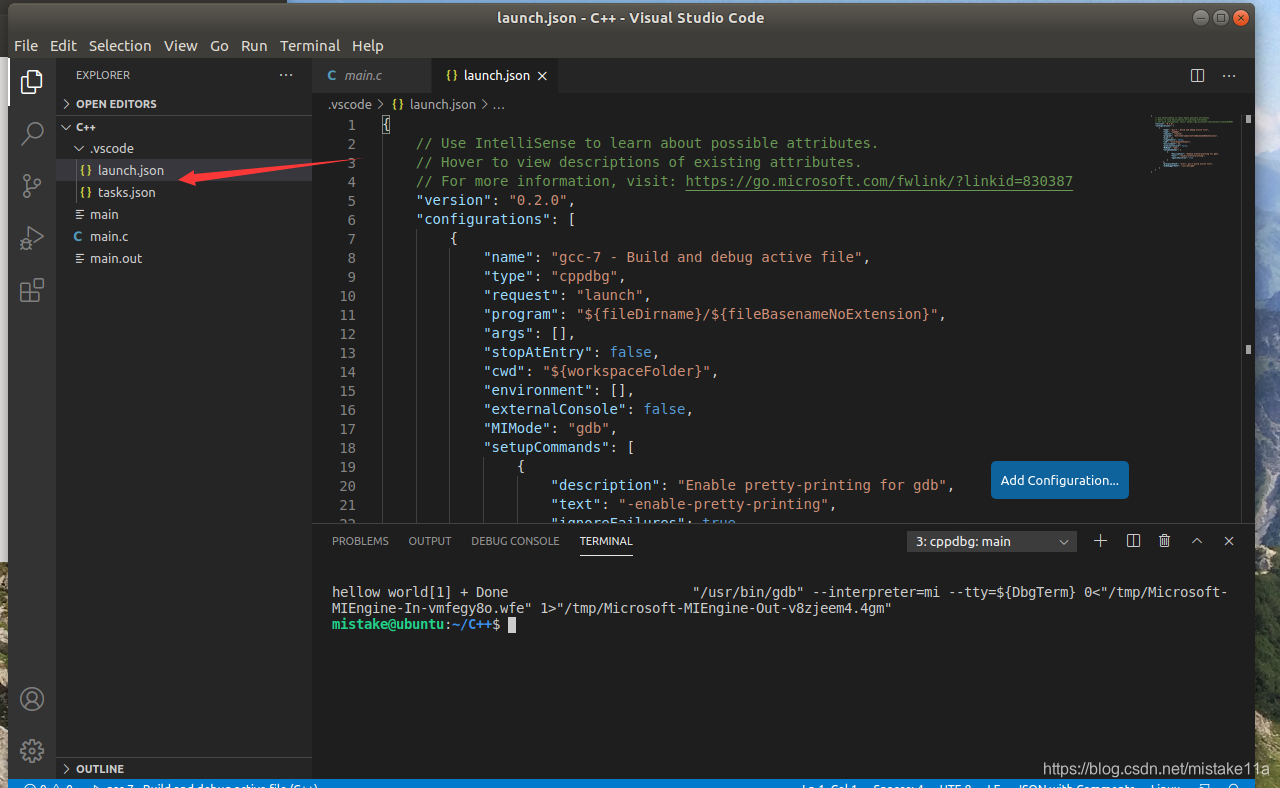Open main.out in the Explorer tree
Viewport: 1280px width, 788px height.
coord(184,258)
